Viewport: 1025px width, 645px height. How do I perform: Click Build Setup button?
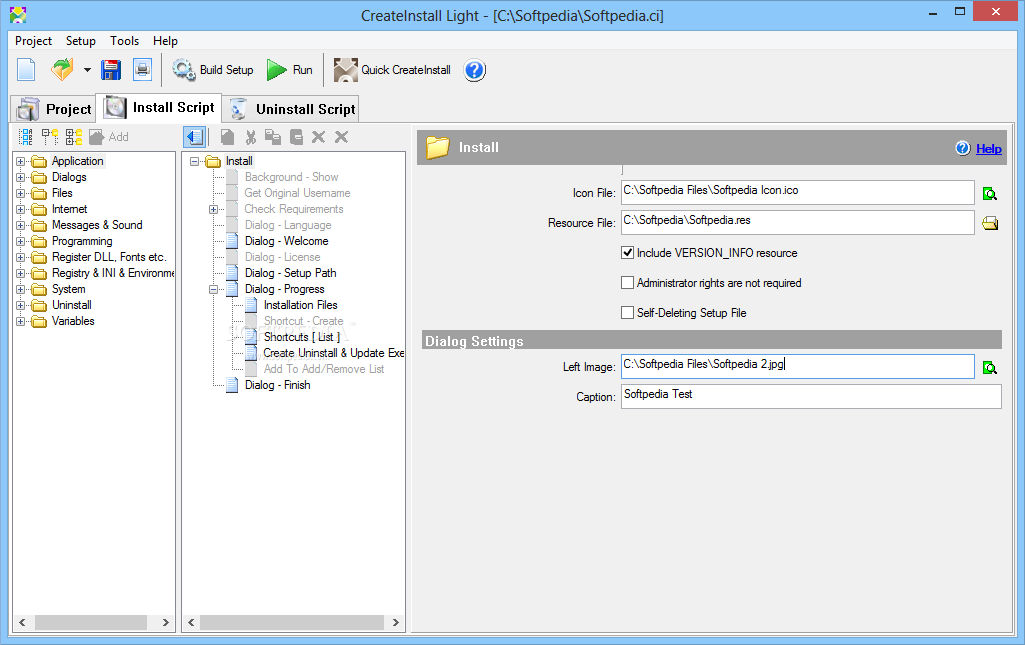[x=213, y=70]
